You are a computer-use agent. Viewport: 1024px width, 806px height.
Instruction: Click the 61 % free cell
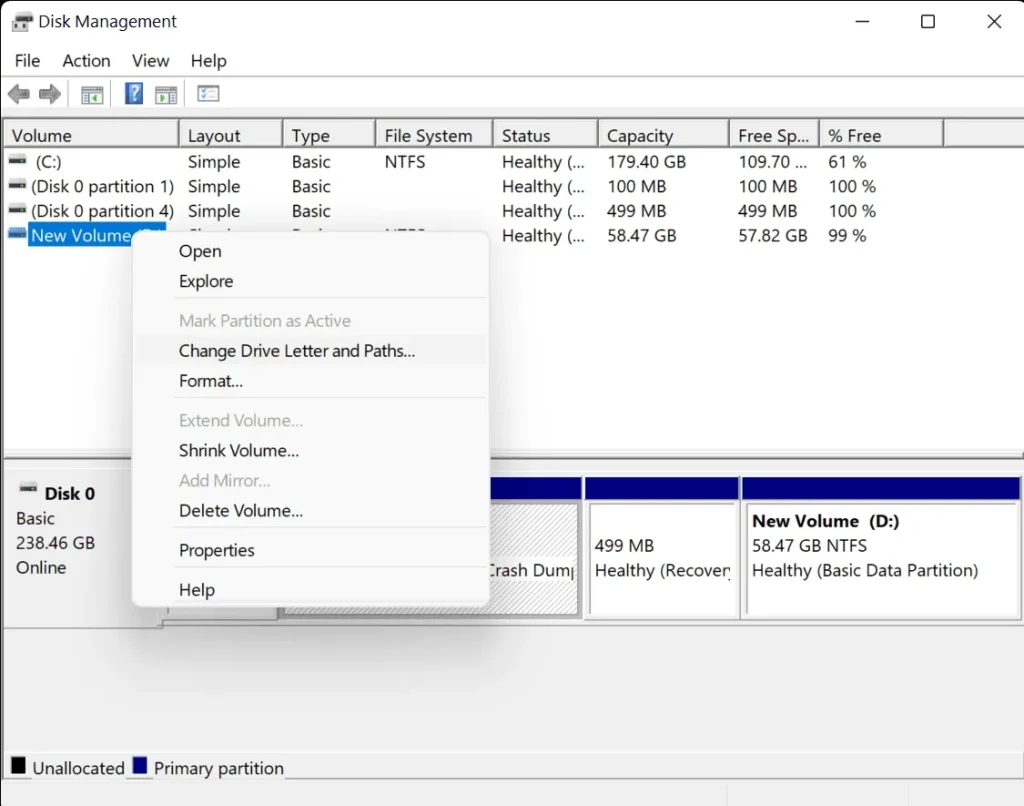point(848,162)
